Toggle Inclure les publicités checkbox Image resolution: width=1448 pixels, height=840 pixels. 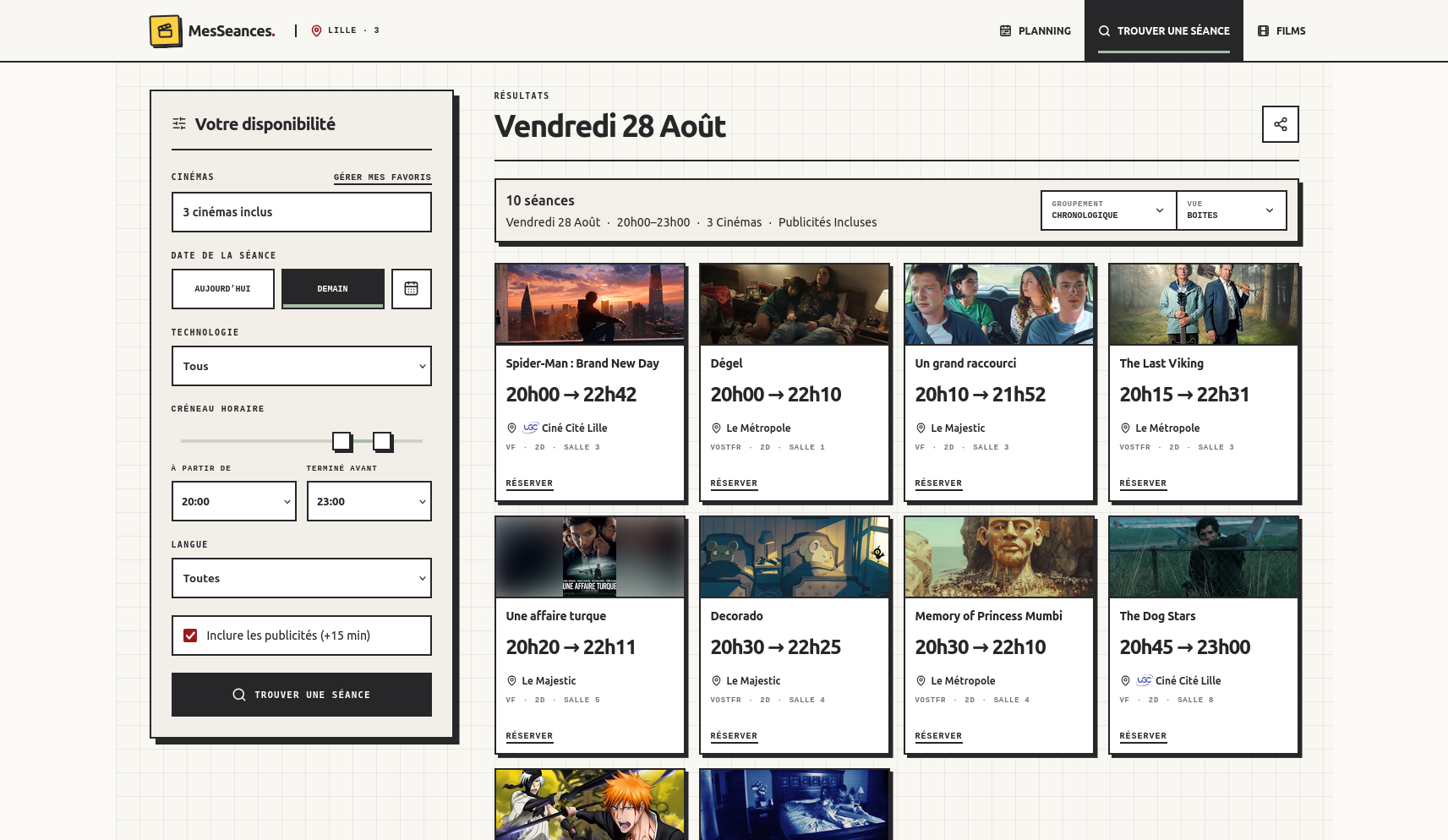(x=190, y=635)
